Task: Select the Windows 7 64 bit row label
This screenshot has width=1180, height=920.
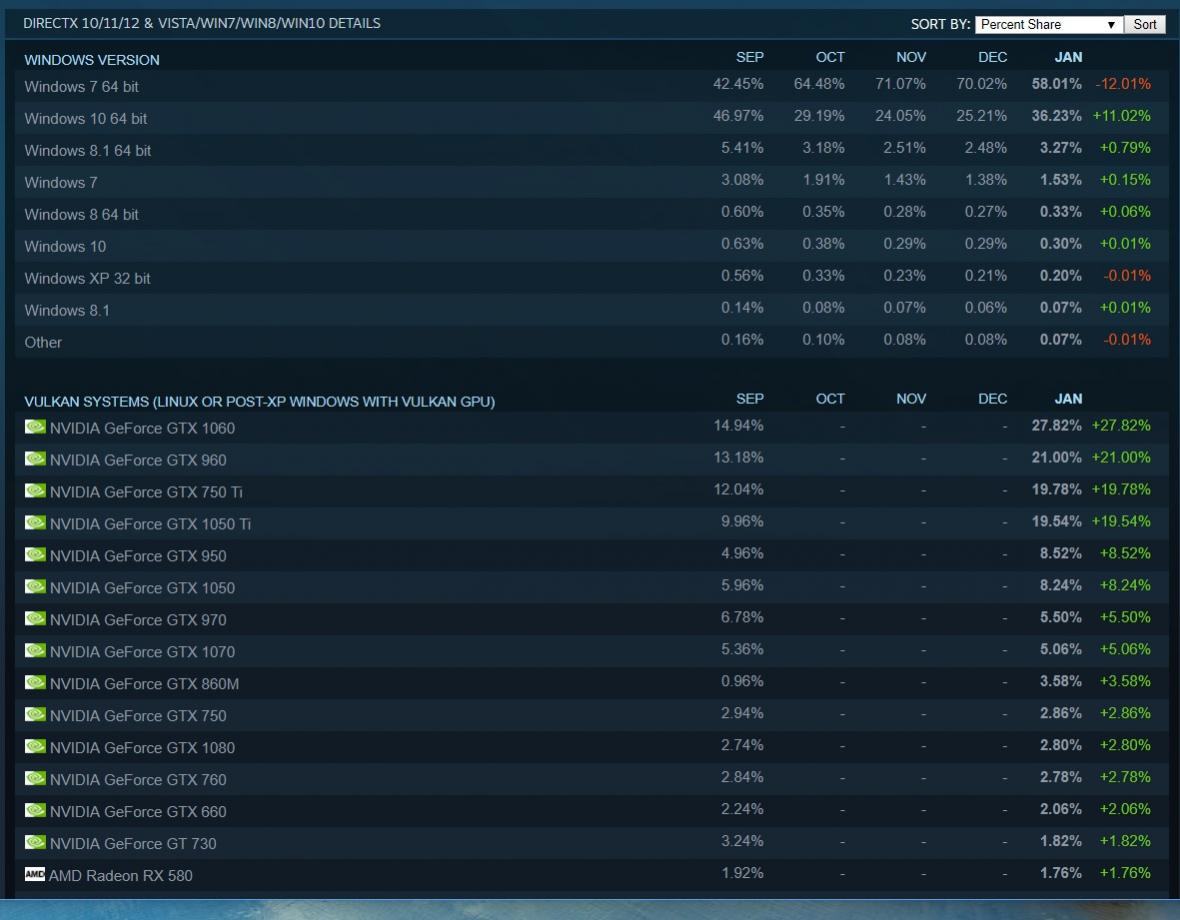Action: (x=81, y=87)
